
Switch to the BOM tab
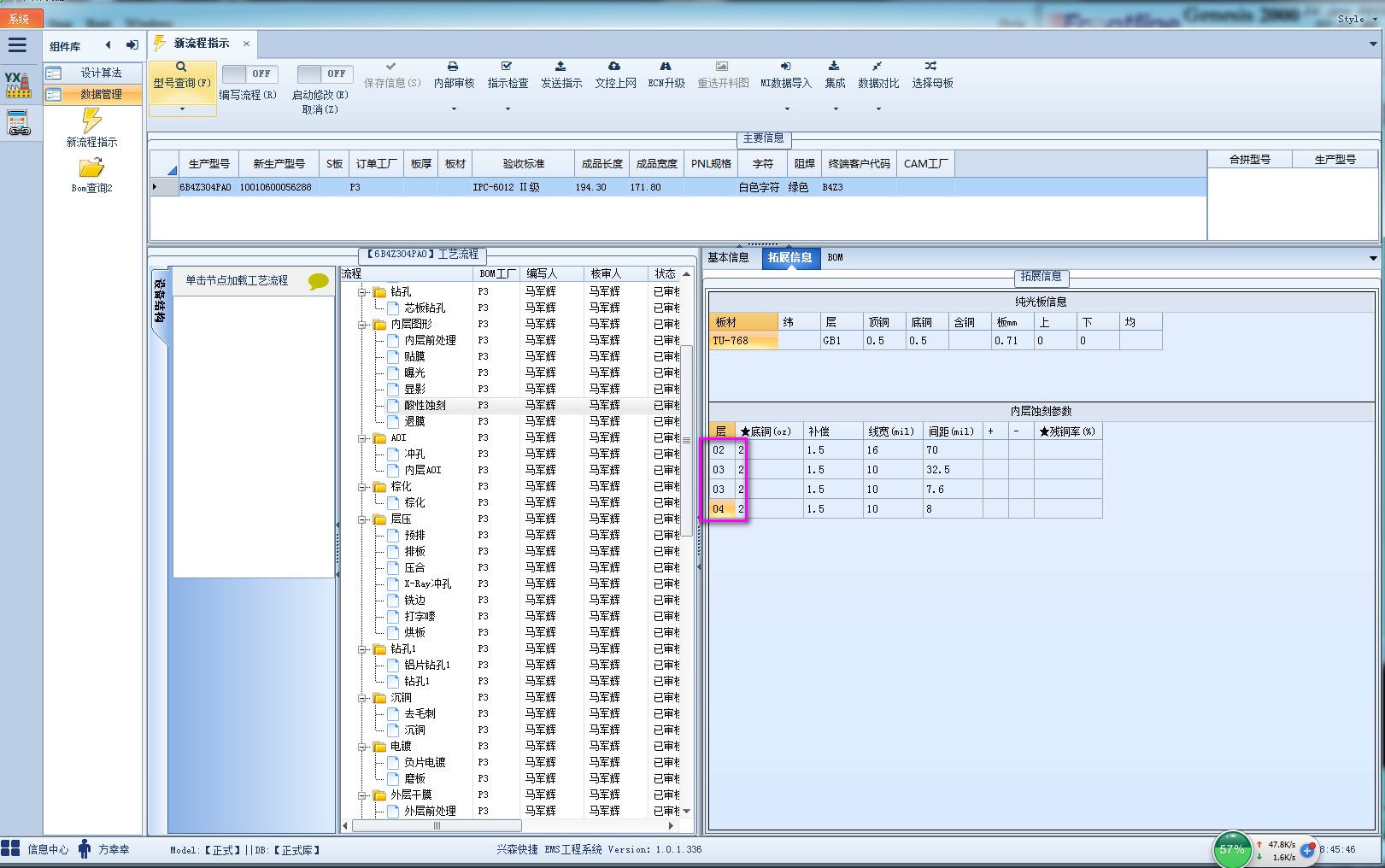(x=836, y=258)
